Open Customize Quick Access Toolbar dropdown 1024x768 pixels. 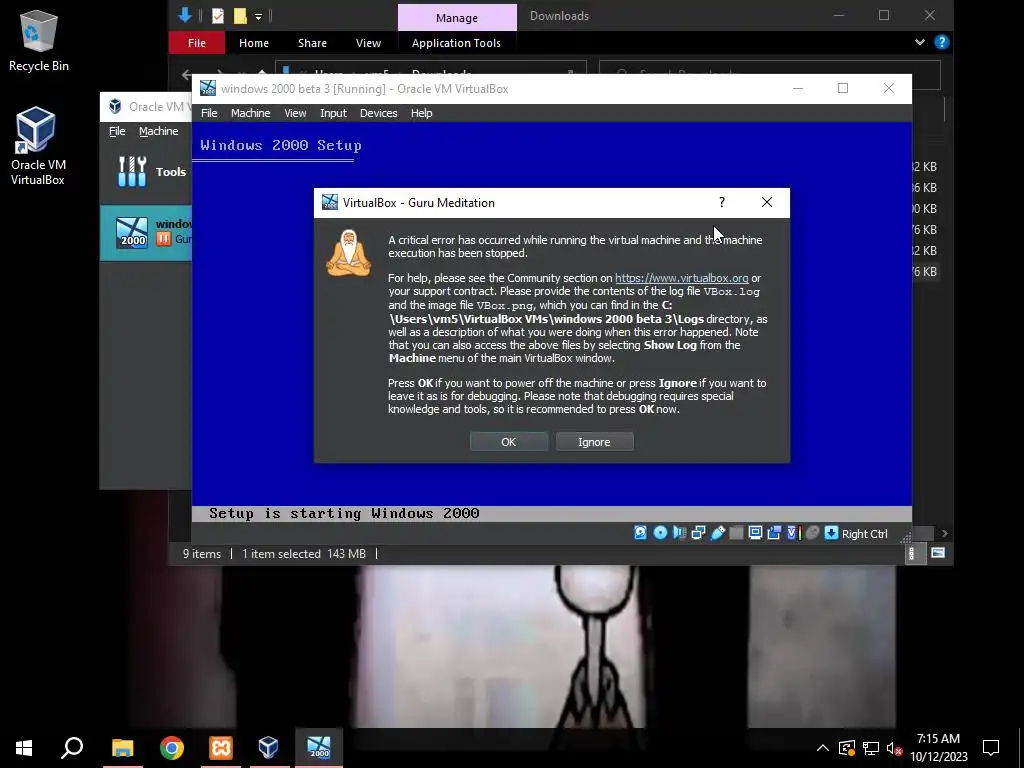pyautogui.click(x=258, y=17)
